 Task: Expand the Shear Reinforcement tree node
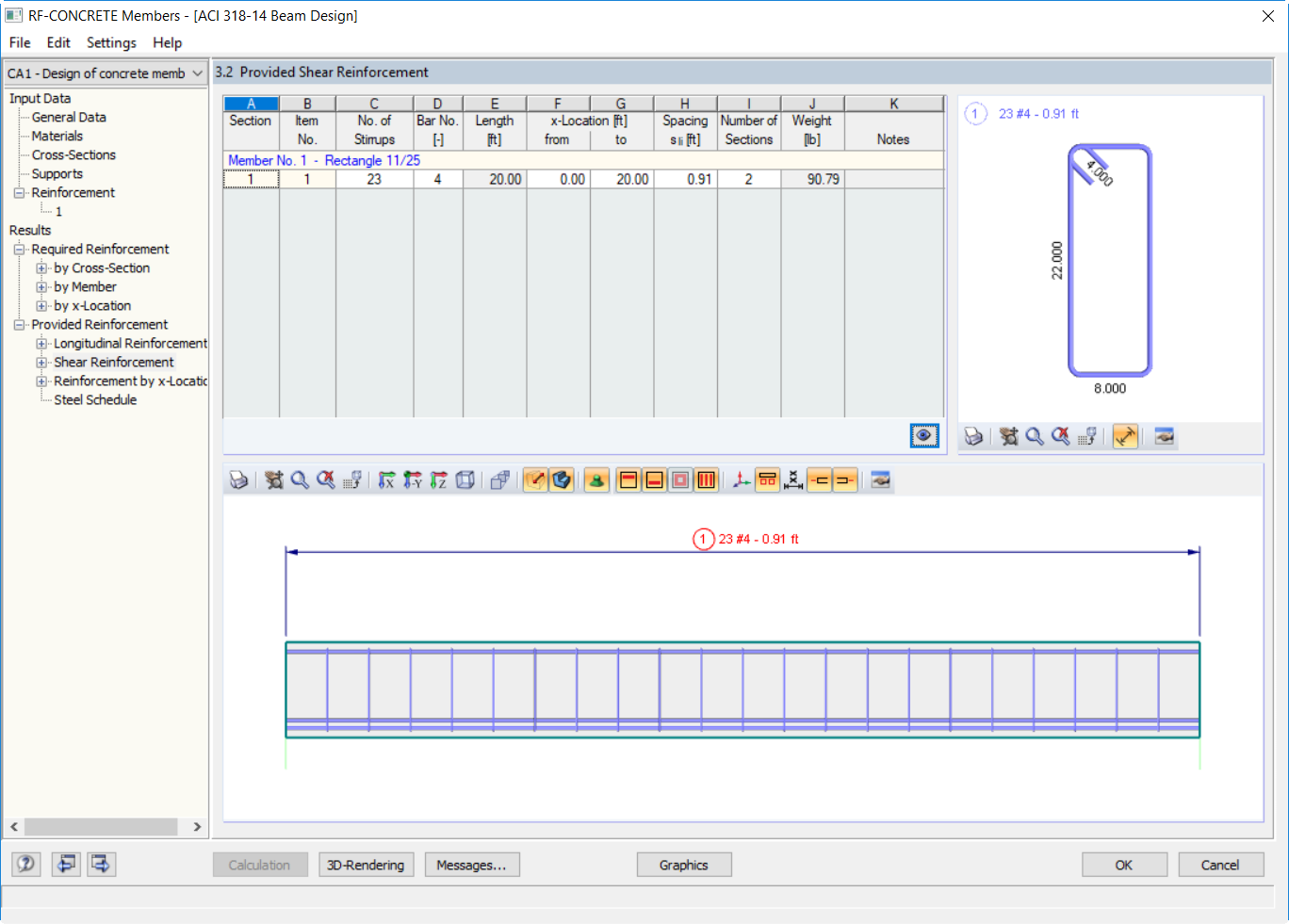[x=41, y=362]
